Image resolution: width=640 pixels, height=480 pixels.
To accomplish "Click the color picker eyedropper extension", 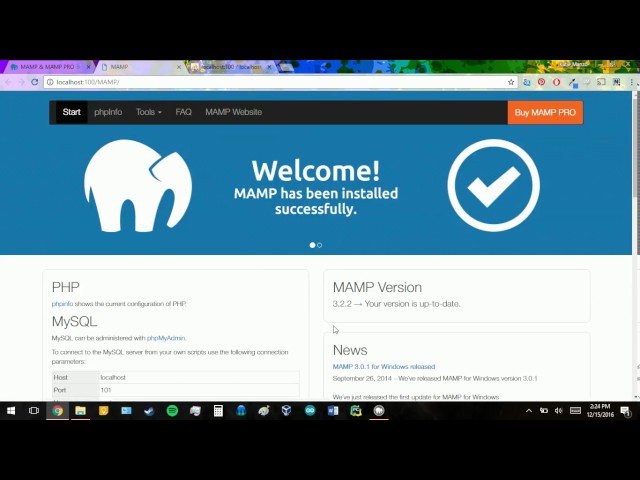I will (x=573, y=83).
